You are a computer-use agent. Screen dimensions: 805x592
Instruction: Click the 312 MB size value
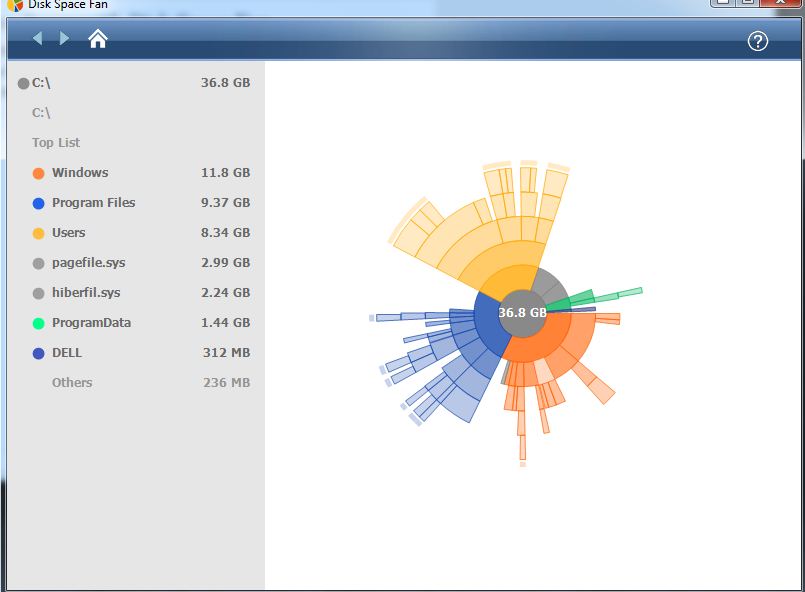click(x=226, y=353)
